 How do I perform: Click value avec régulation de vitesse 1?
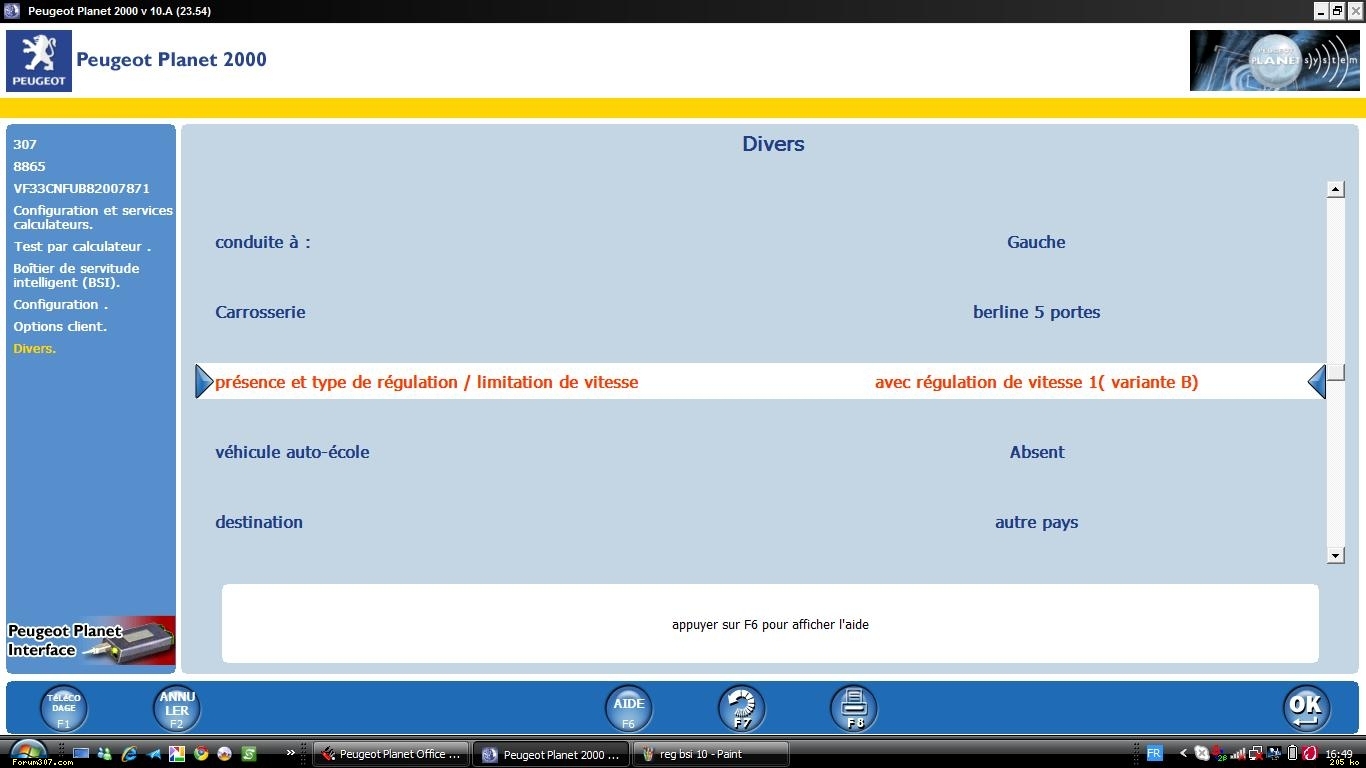pyautogui.click(x=1036, y=382)
